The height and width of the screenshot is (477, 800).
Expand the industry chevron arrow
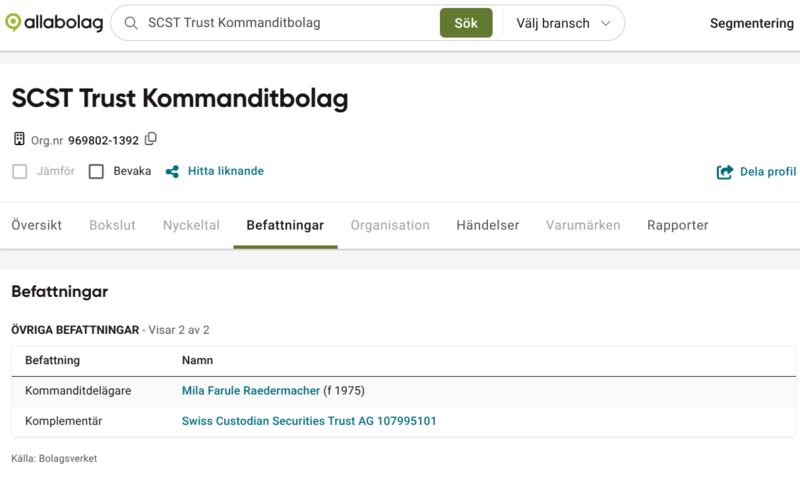606,23
